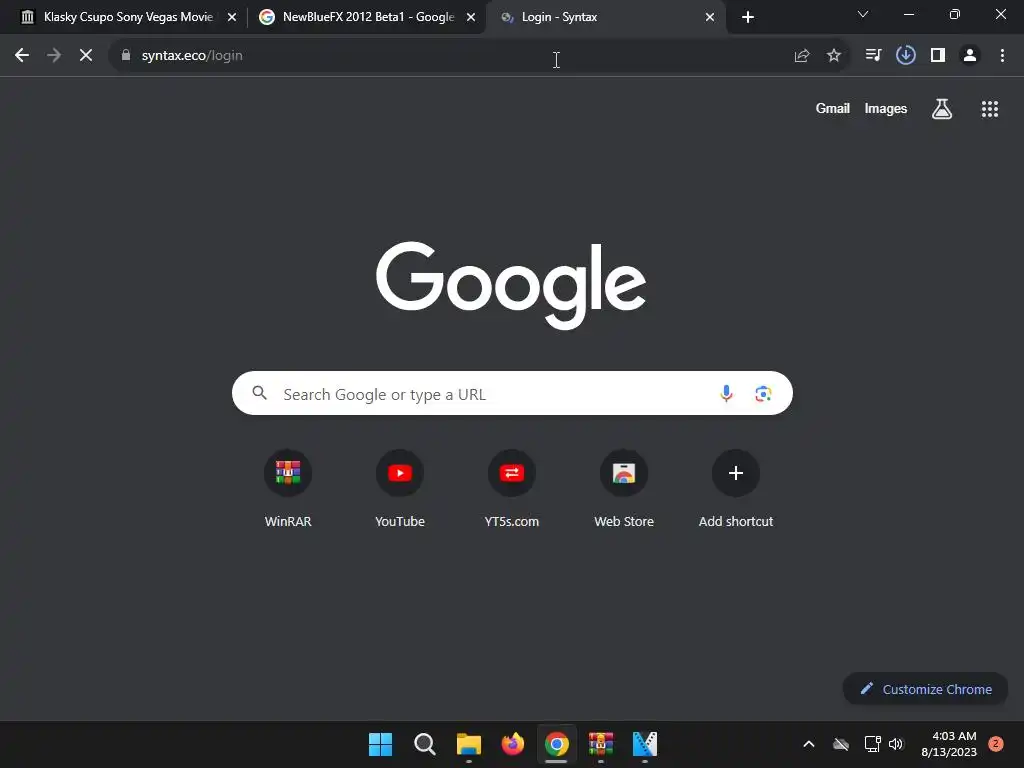Screen dimensions: 1024x768
Task: Open the Google apps grid
Action: [990, 109]
